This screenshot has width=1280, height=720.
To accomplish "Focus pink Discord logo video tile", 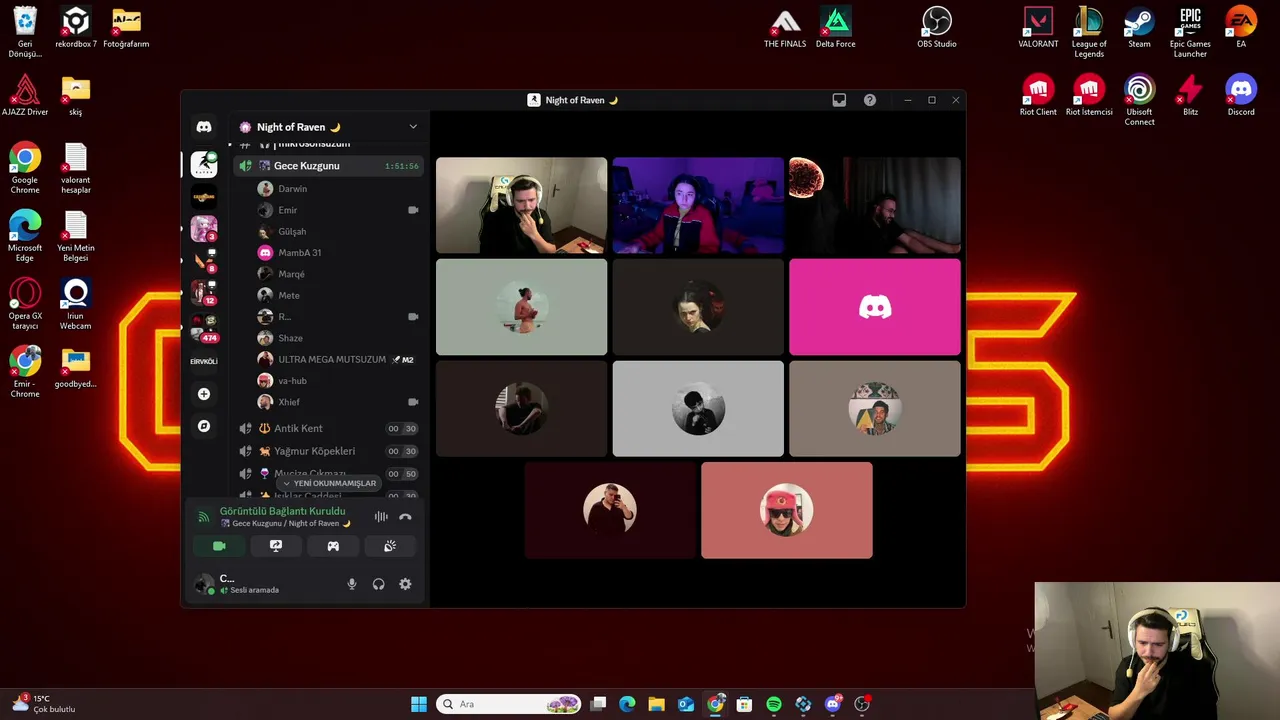I will click(875, 307).
